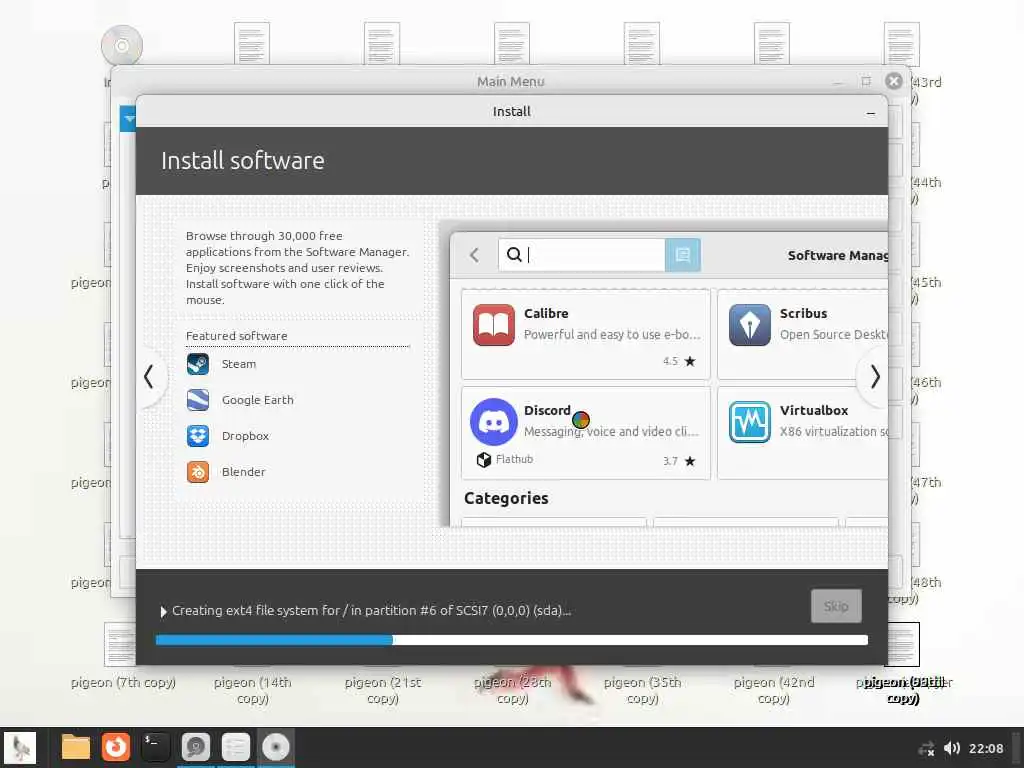Click the 'Creating ext4 file system' status text
Image resolution: width=1024 pixels, height=768 pixels.
tap(371, 611)
